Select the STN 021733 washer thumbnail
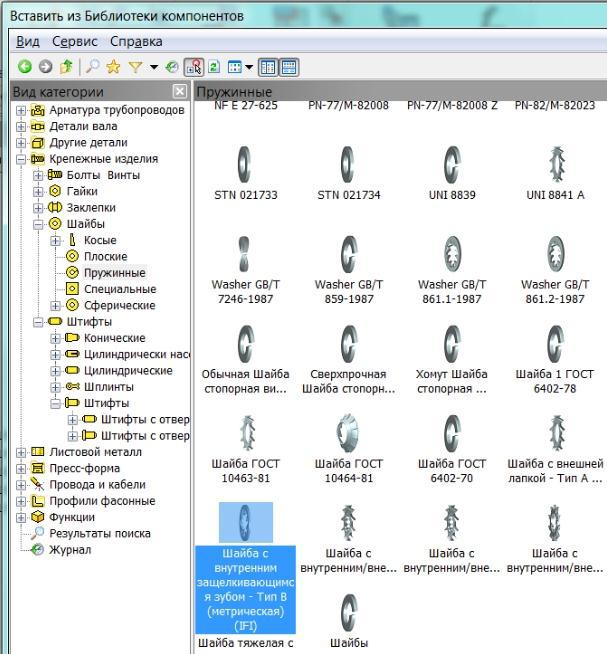 coord(245,165)
